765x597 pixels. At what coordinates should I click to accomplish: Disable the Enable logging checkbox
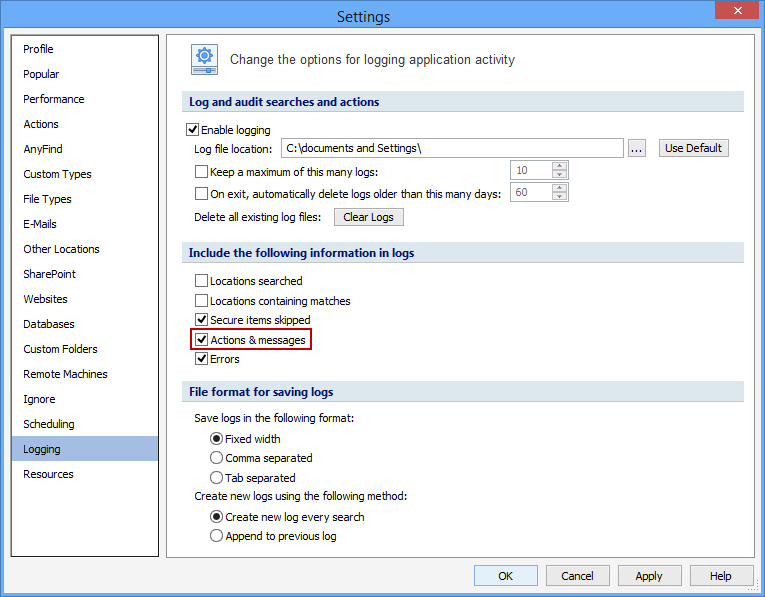[x=194, y=130]
